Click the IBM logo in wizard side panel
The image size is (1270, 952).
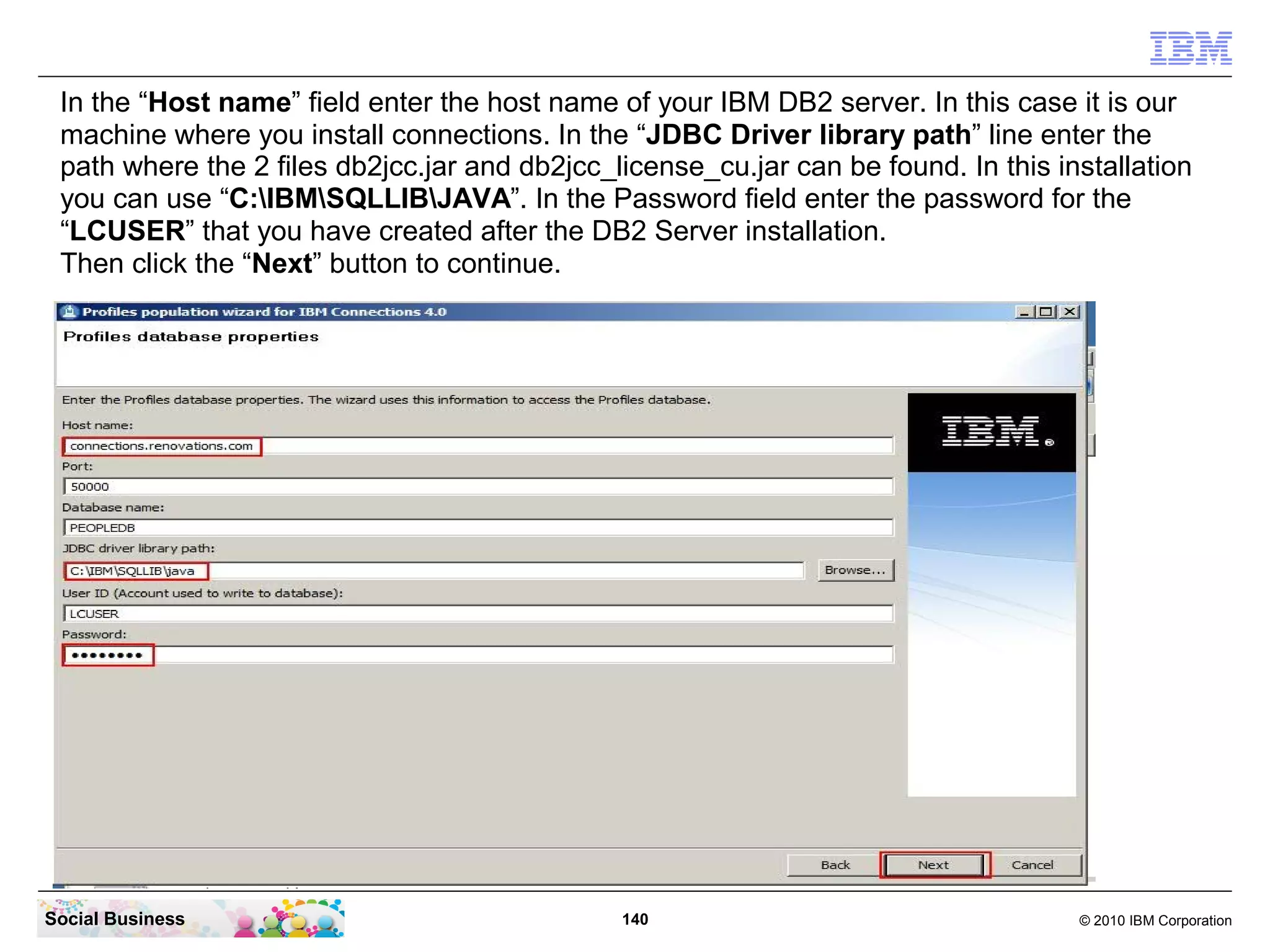[x=992, y=432]
